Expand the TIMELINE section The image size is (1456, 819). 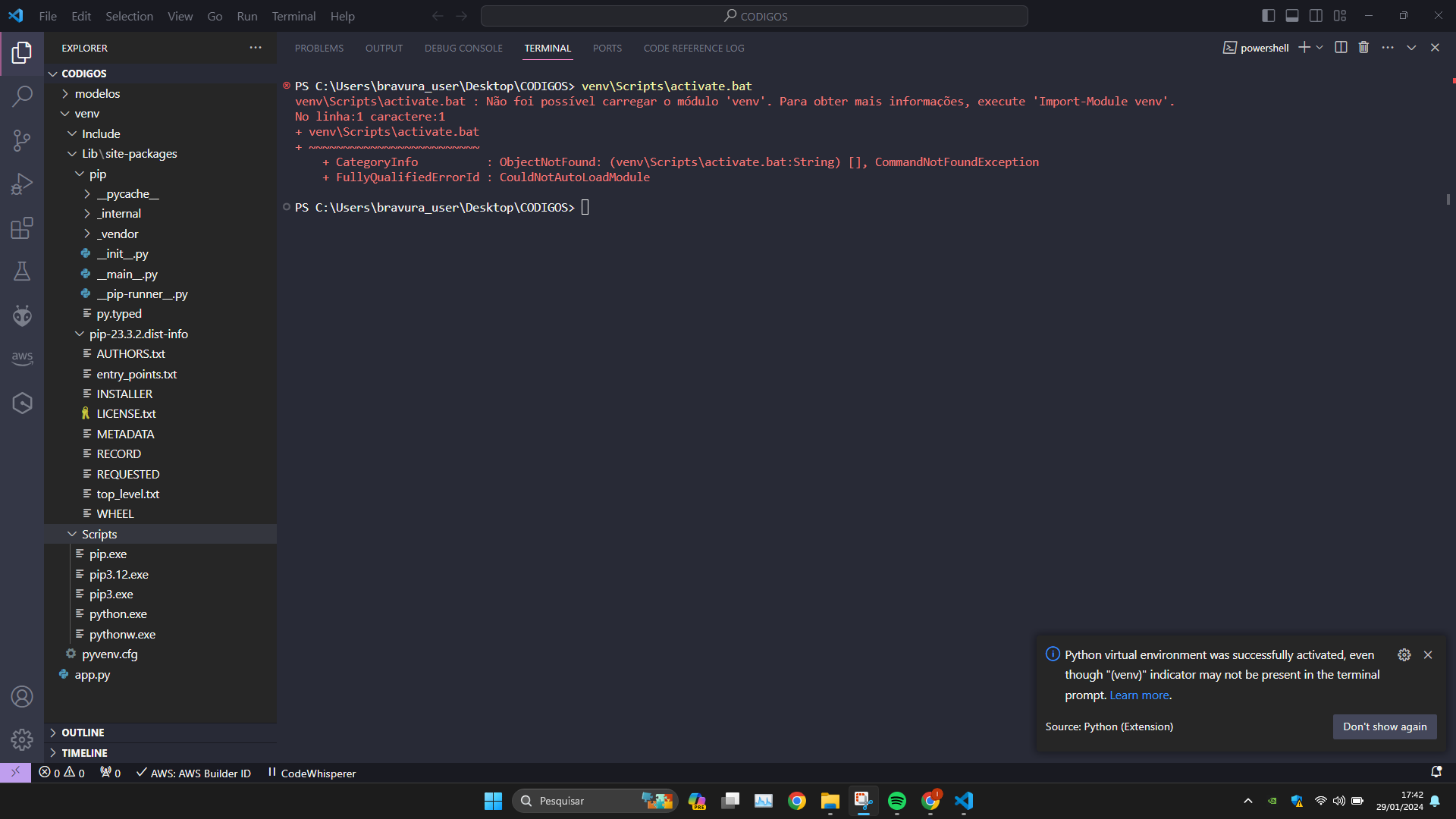(x=161, y=753)
